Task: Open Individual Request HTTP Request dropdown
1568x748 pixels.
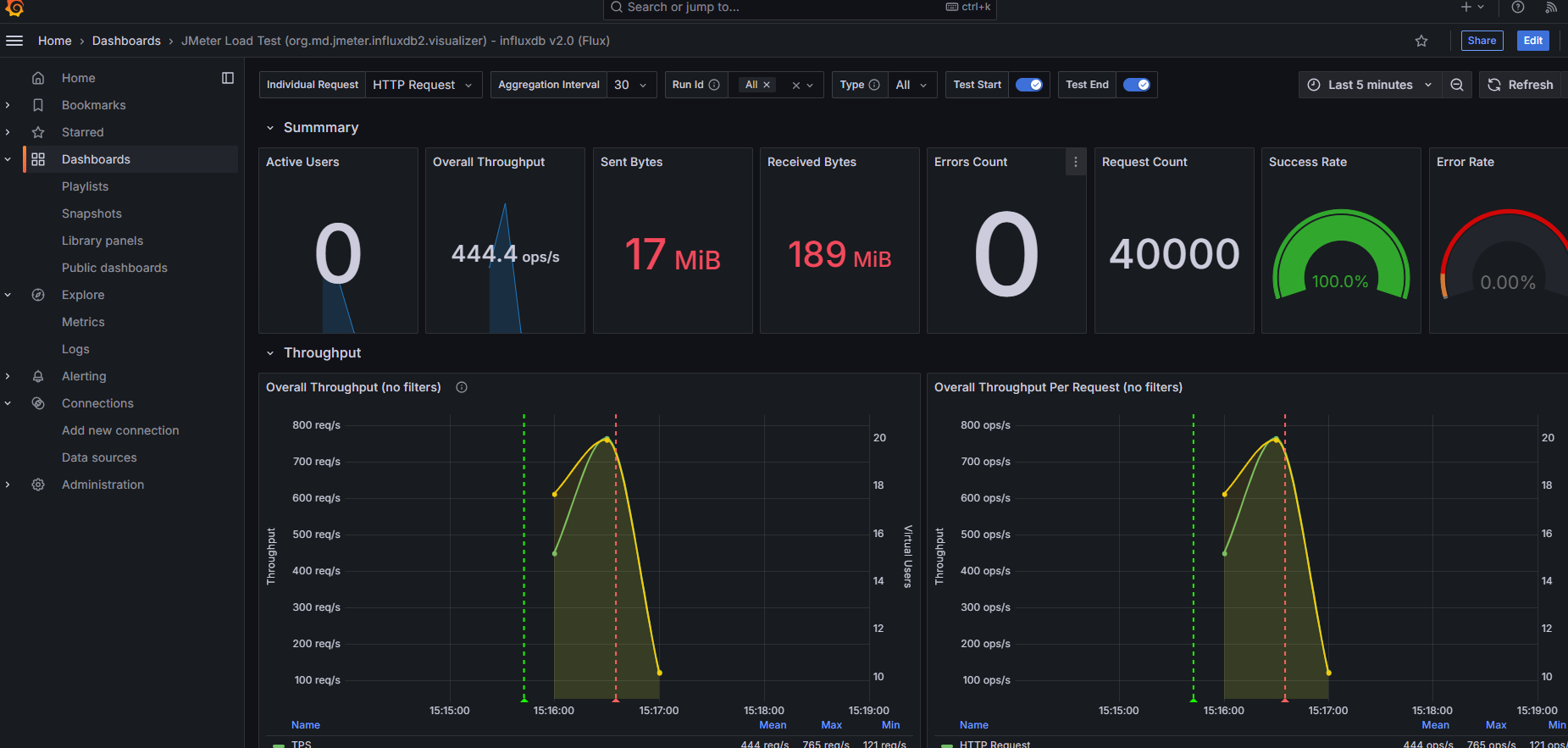Action: 424,85
